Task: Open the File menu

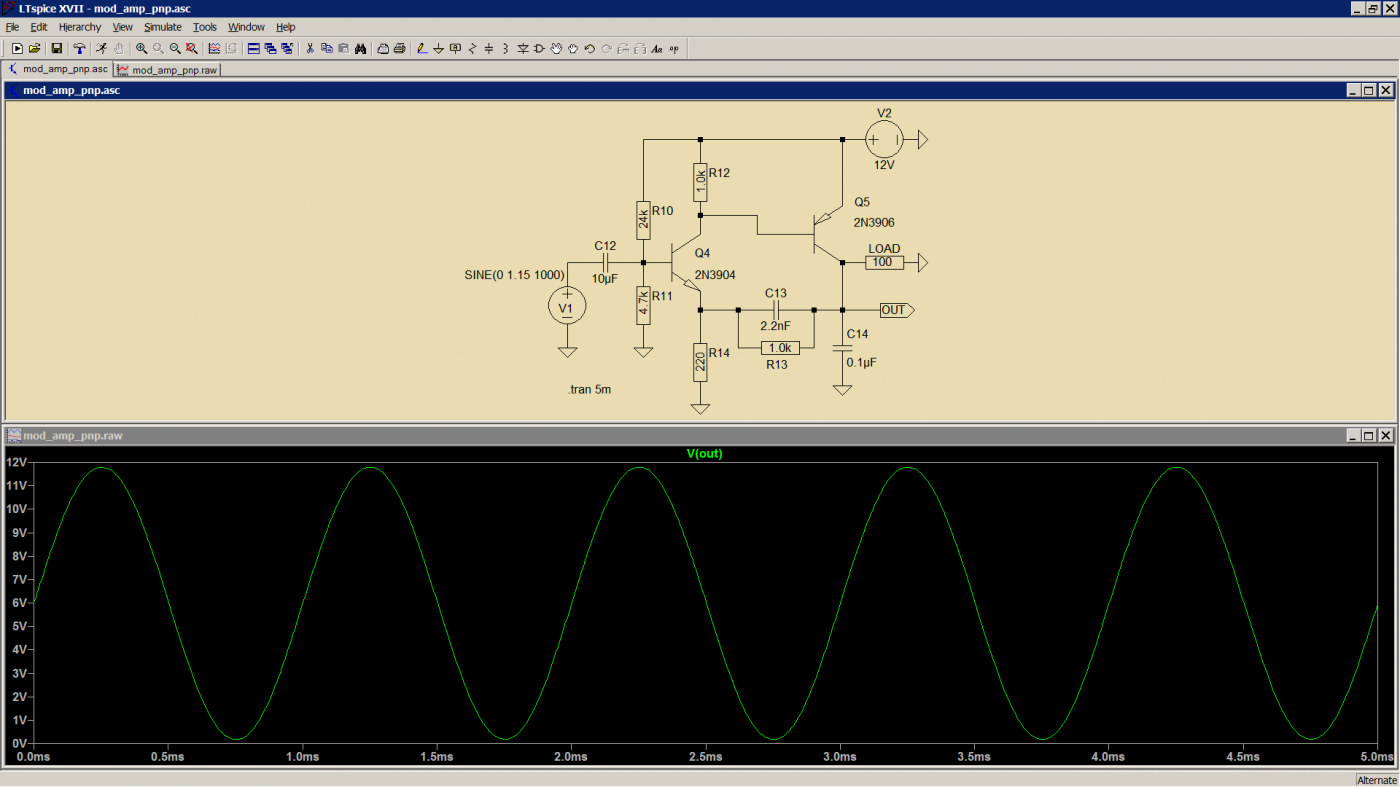Action: point(13,27)
